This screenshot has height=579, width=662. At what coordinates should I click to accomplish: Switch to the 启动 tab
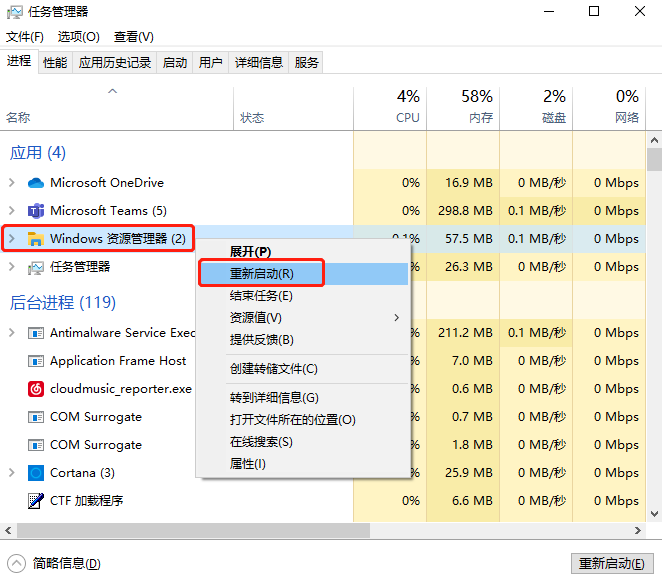pos(175,63)
